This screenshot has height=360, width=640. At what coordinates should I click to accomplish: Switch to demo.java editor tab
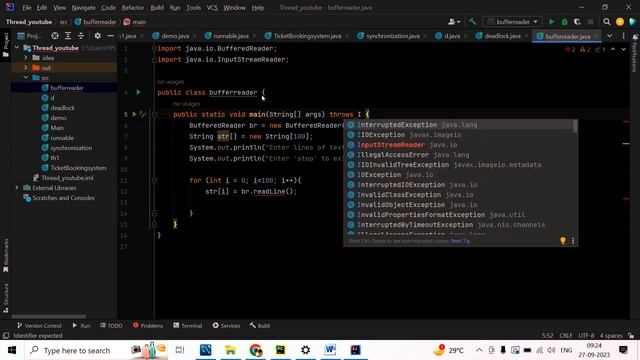[175, 36]
